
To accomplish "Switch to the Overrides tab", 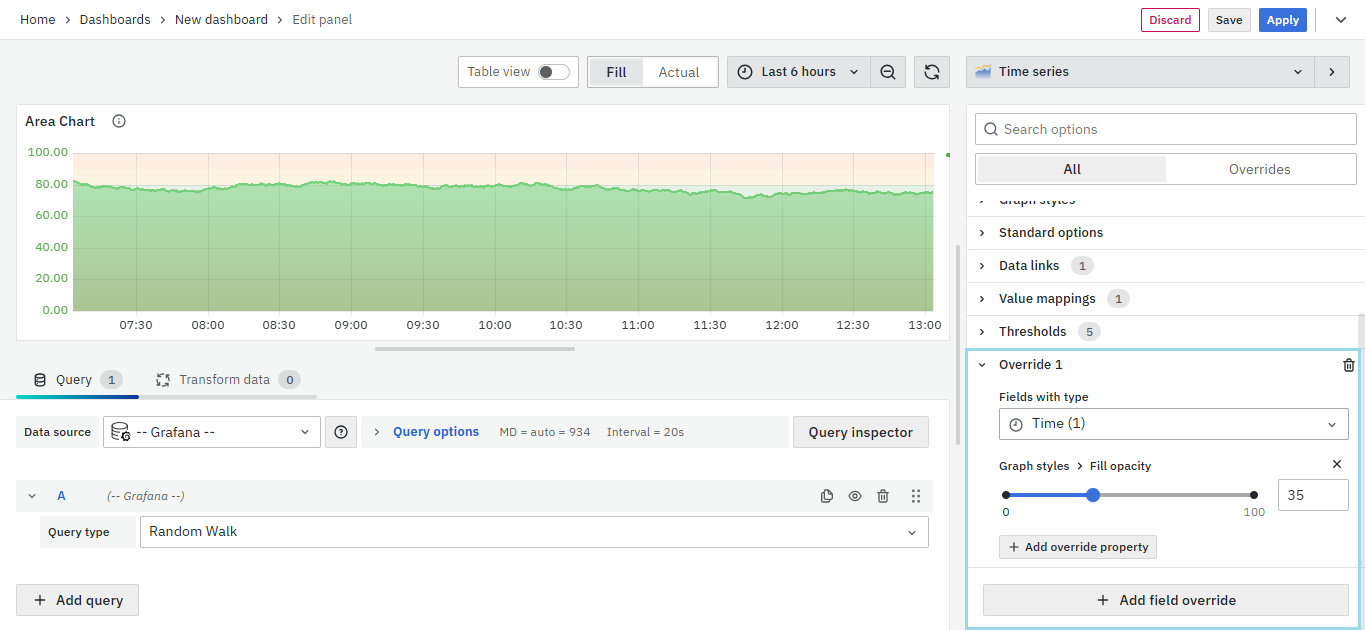I will point(1259,169).
